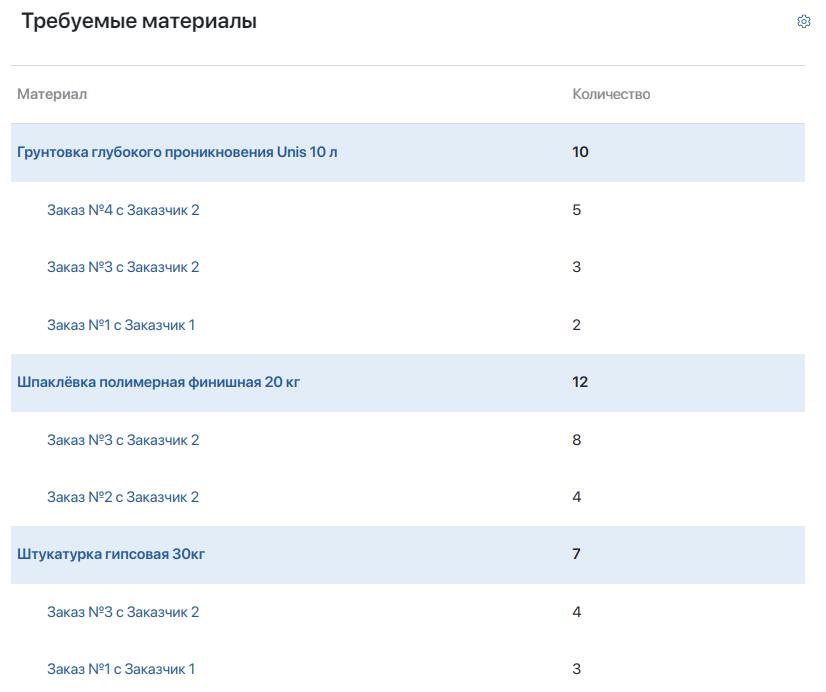Open Заказ №3 under Шпаклёвка material
Viewport: 826px width, 692px height.
pos(123,440)
